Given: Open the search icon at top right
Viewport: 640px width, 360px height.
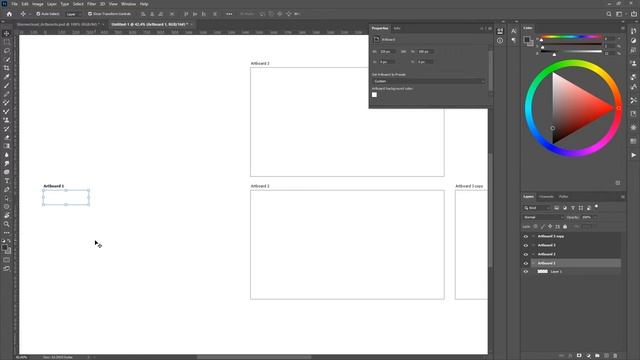Looking at the screenshot, I should [609, 14].
